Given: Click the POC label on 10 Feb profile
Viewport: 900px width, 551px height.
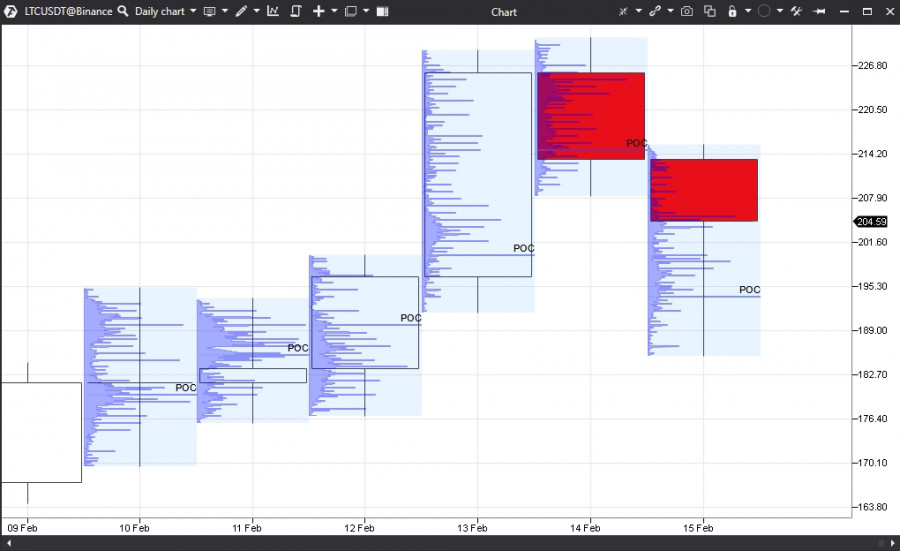Looking at the screenshot, I should (186, 388).
